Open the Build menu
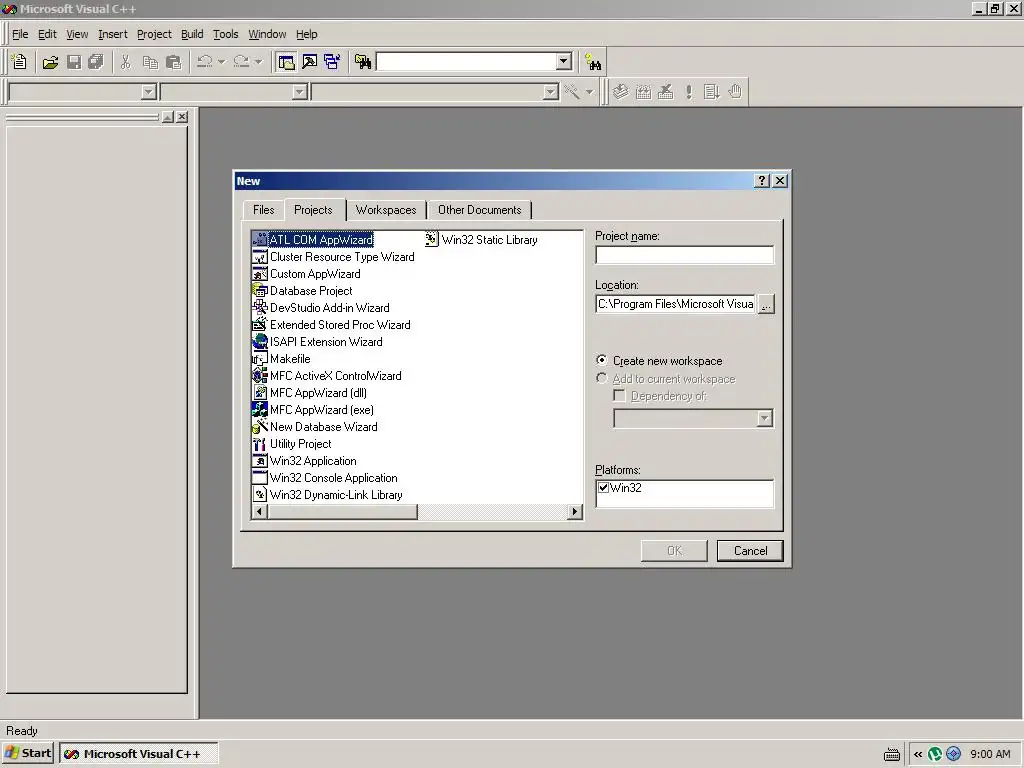 pyautogui.click(x=192, y=34)
